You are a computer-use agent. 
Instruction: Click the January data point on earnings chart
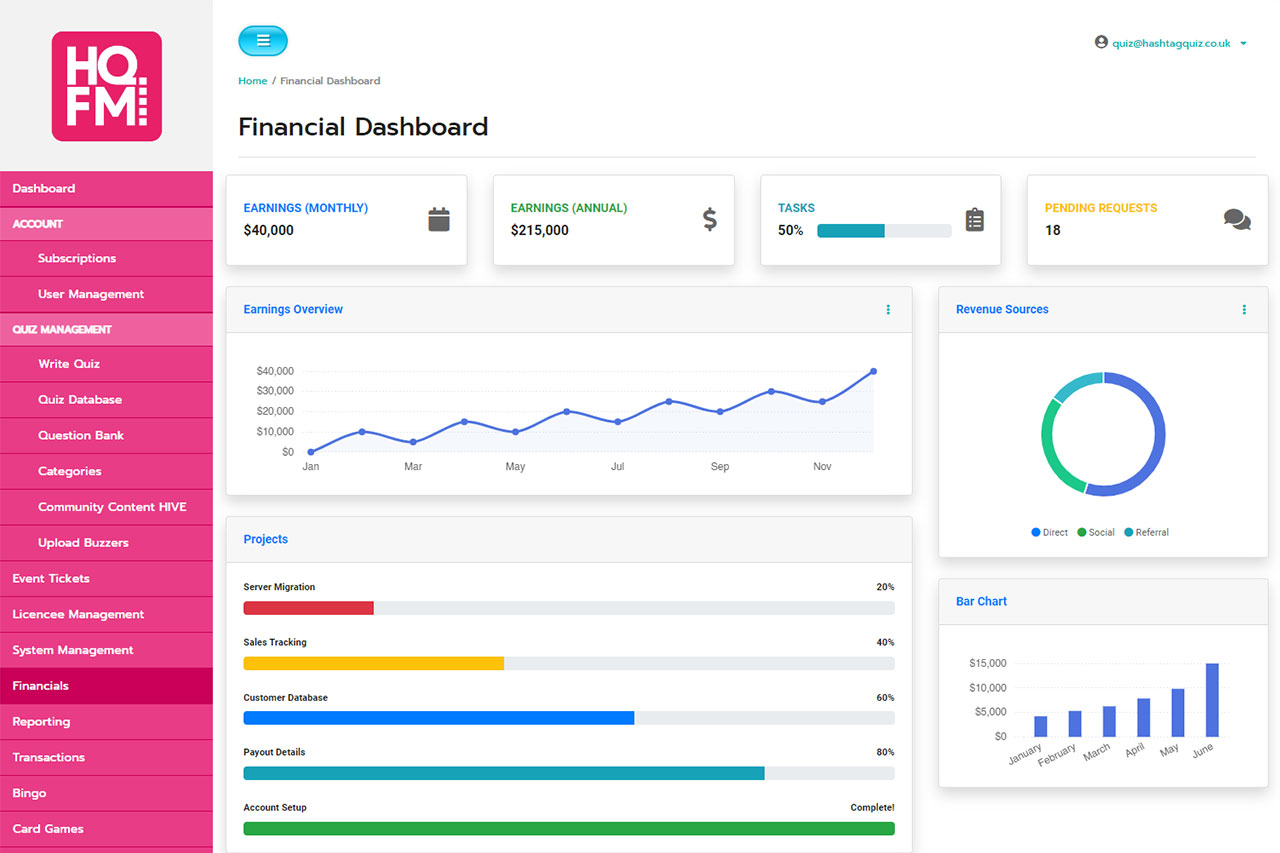[311, 452]
